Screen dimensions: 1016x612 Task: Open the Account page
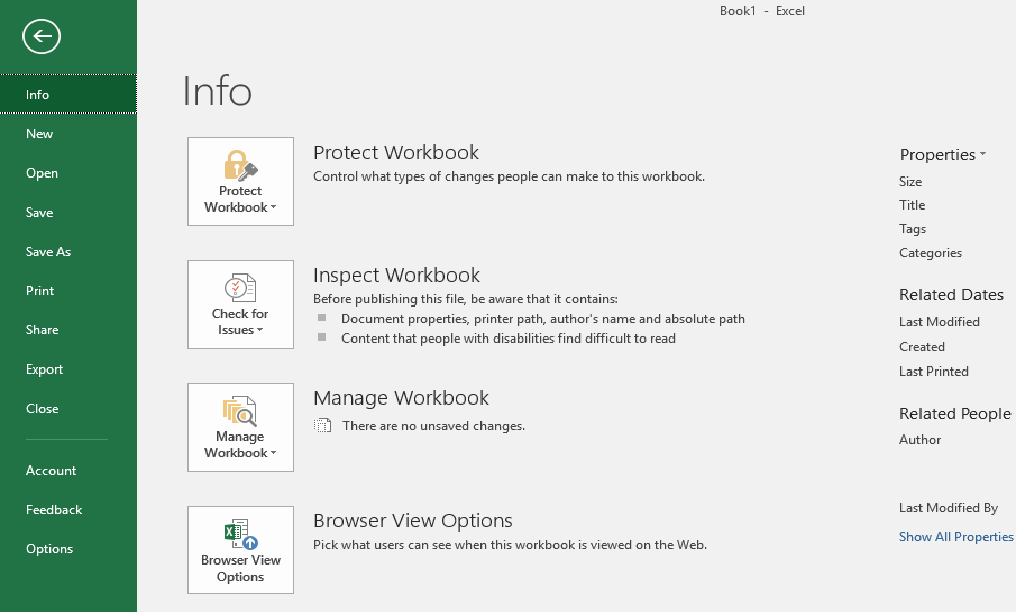click(51, 470)
